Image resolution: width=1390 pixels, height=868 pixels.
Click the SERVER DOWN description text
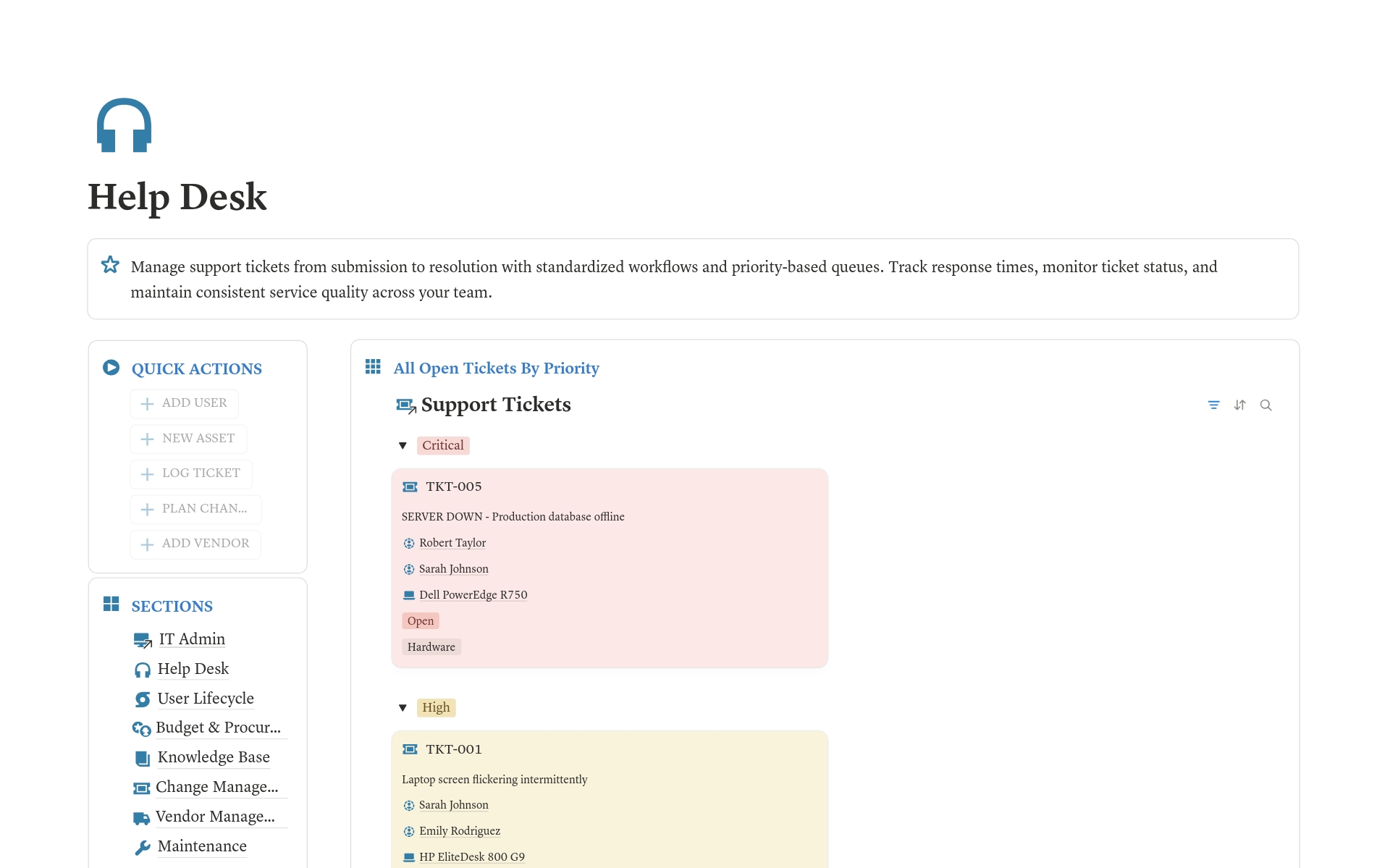coord(513,516)
